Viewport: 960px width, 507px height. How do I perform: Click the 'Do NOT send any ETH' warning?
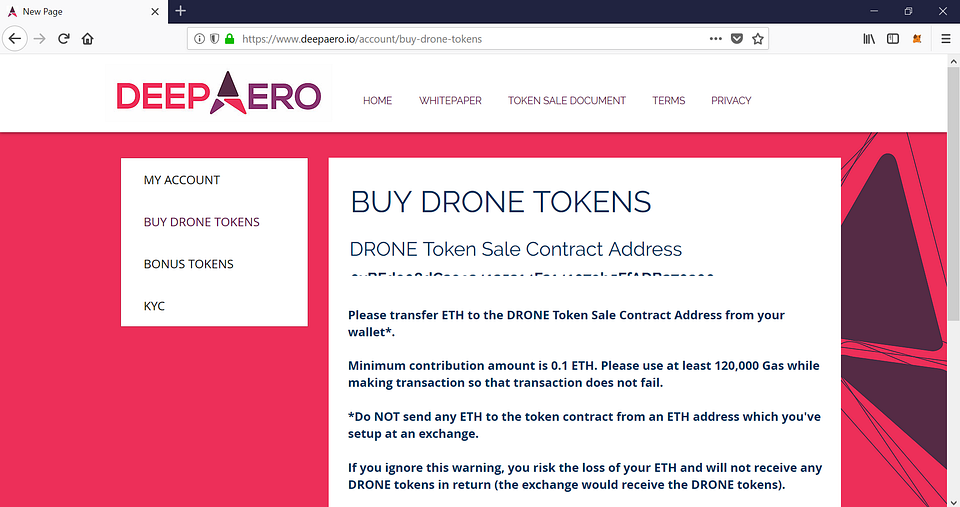(x=584, y=425)
